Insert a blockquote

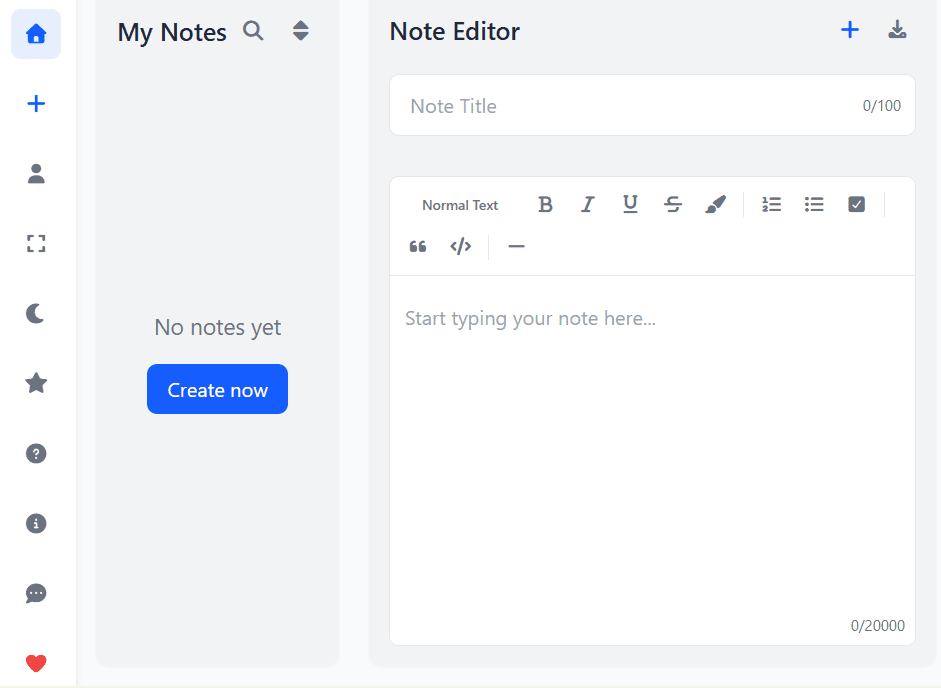coord(417,246)
